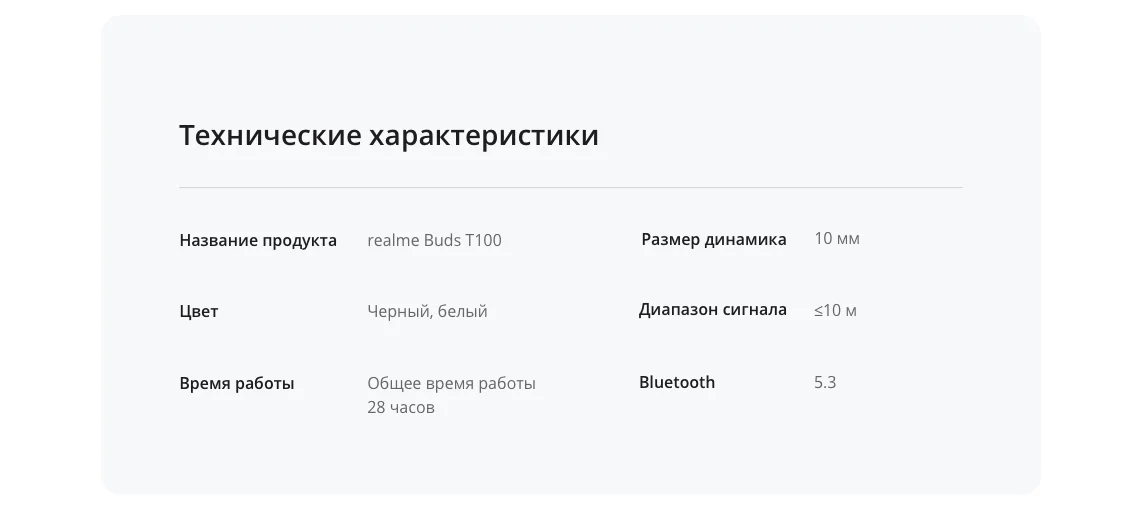This screenshot has width=1142, height=512.
Task: Click the Размер динамика label
Action: point(714,240)
